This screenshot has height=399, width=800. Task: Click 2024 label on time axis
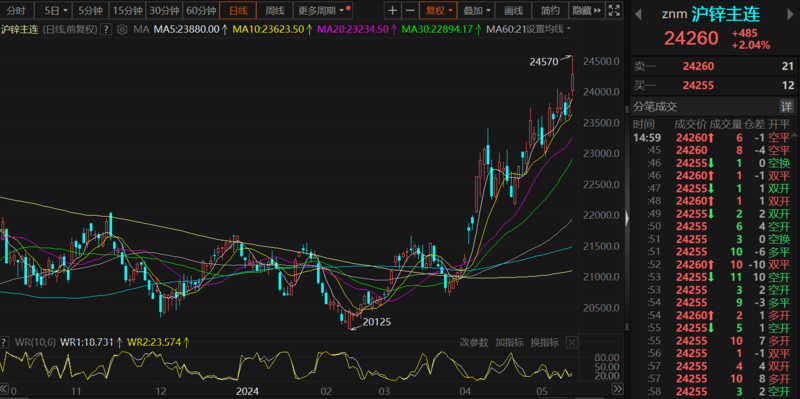click(x=247, y=391)
